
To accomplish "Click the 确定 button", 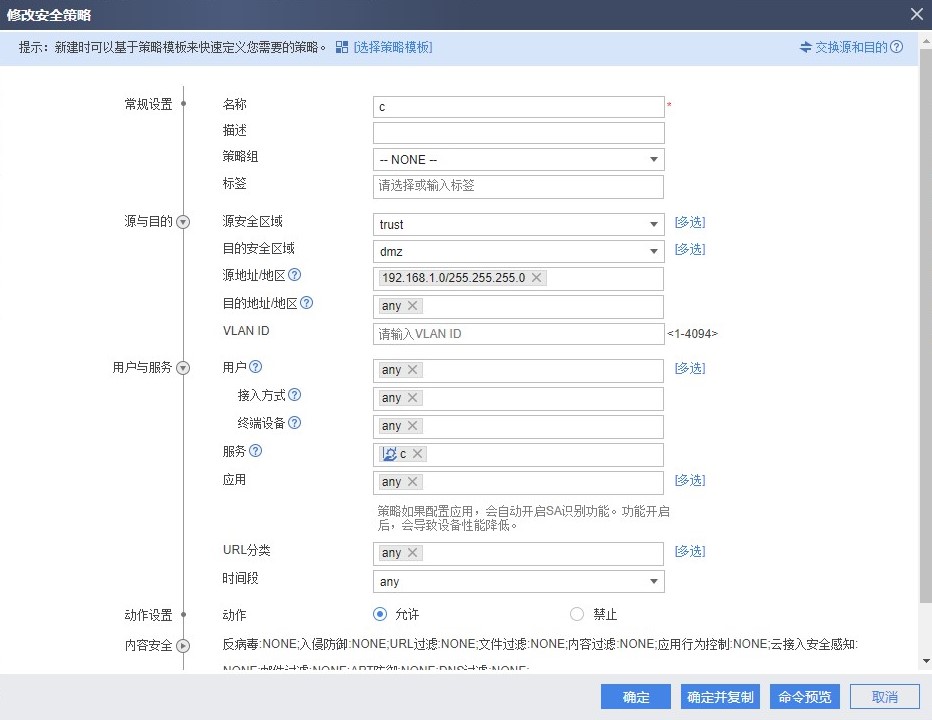I will pos(635,697).
